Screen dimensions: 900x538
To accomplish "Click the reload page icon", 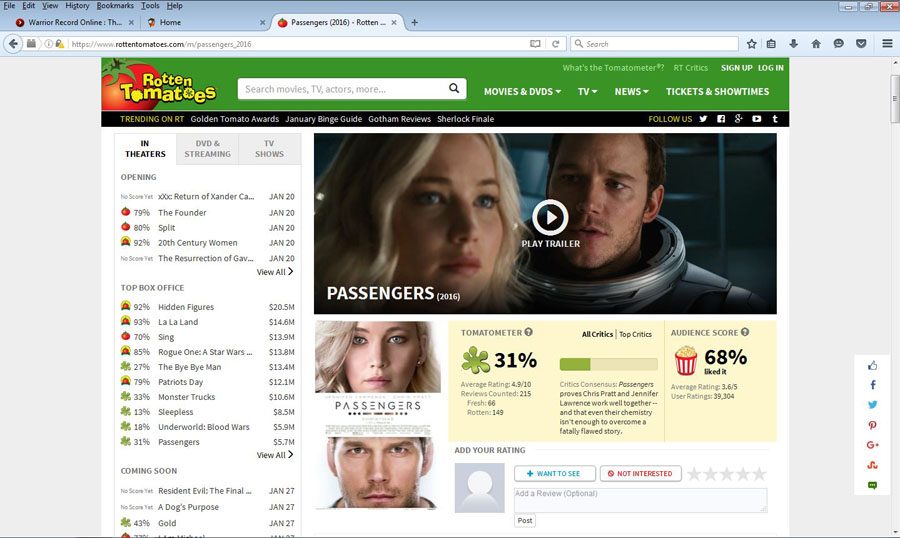I will pos(555,44).
